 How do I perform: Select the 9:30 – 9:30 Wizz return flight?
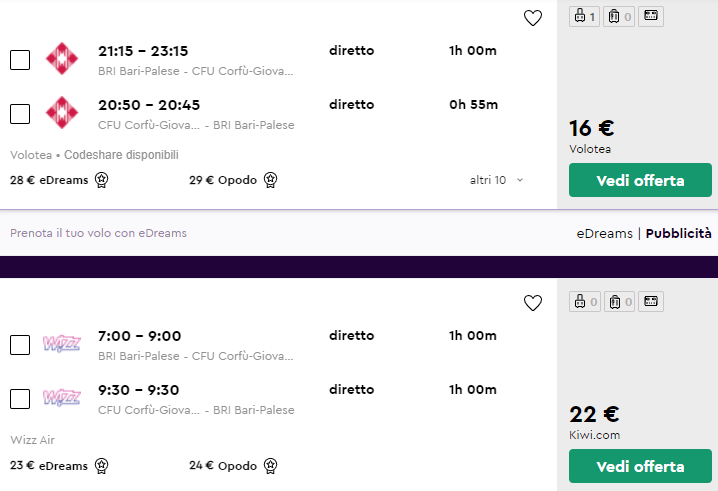[20, 398]
